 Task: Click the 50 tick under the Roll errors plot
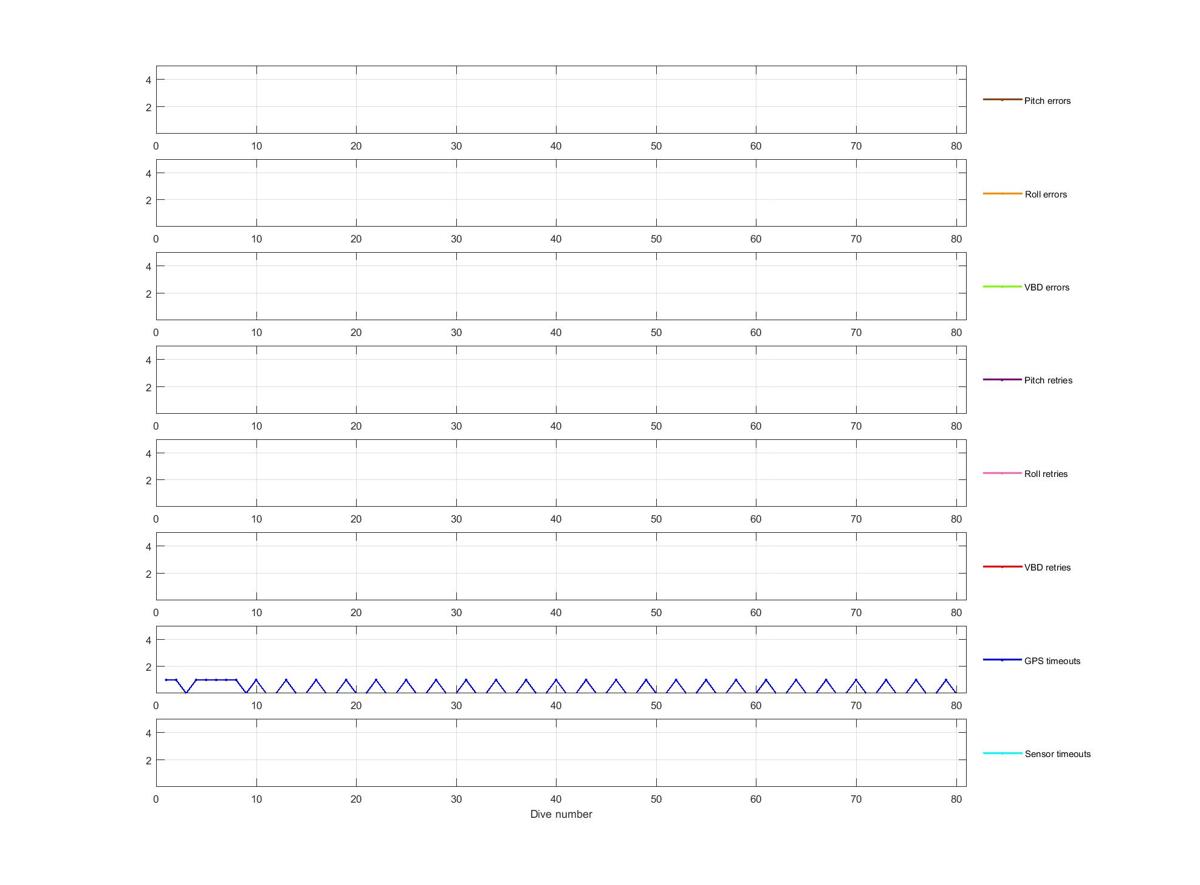656,239
